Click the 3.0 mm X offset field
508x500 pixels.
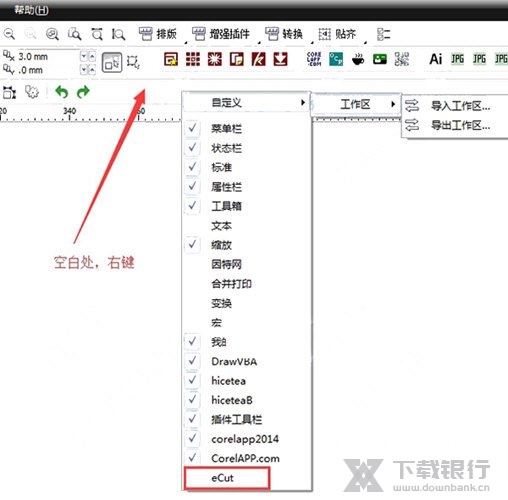coord(48,56)
